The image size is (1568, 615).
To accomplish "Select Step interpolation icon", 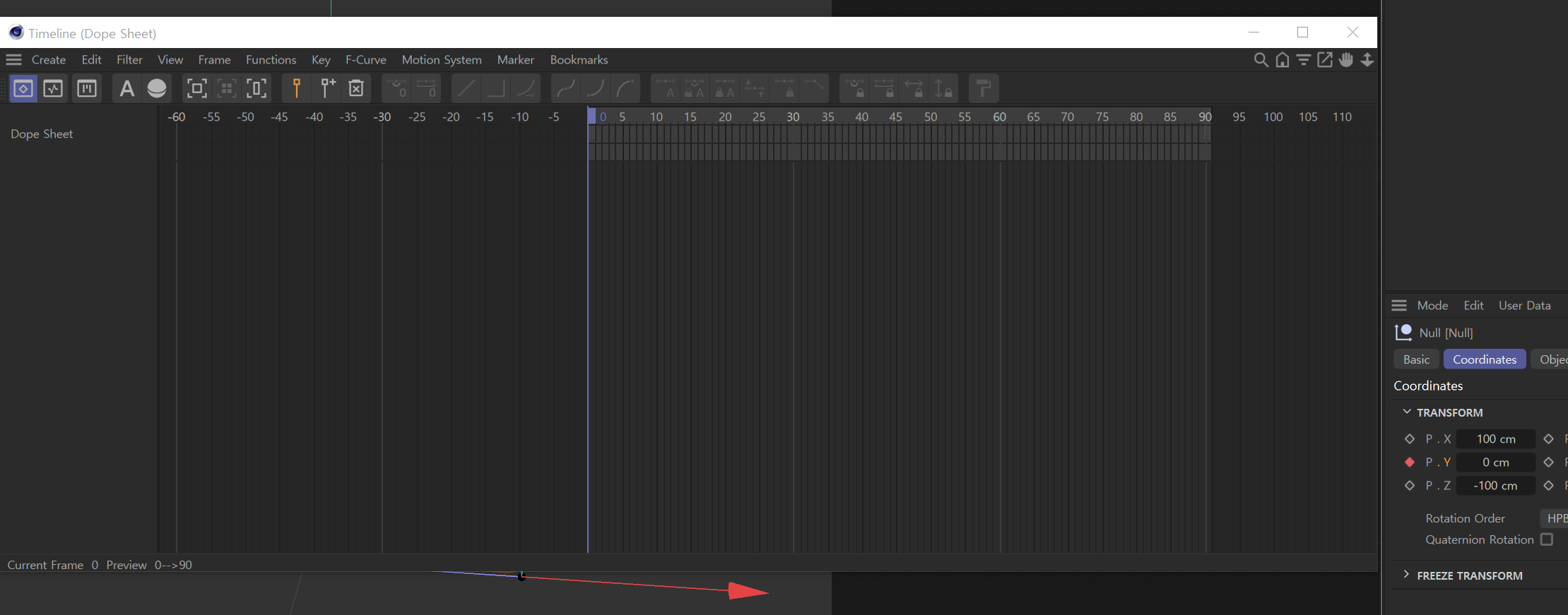I will pyautogui.click(x=496, y=89).
